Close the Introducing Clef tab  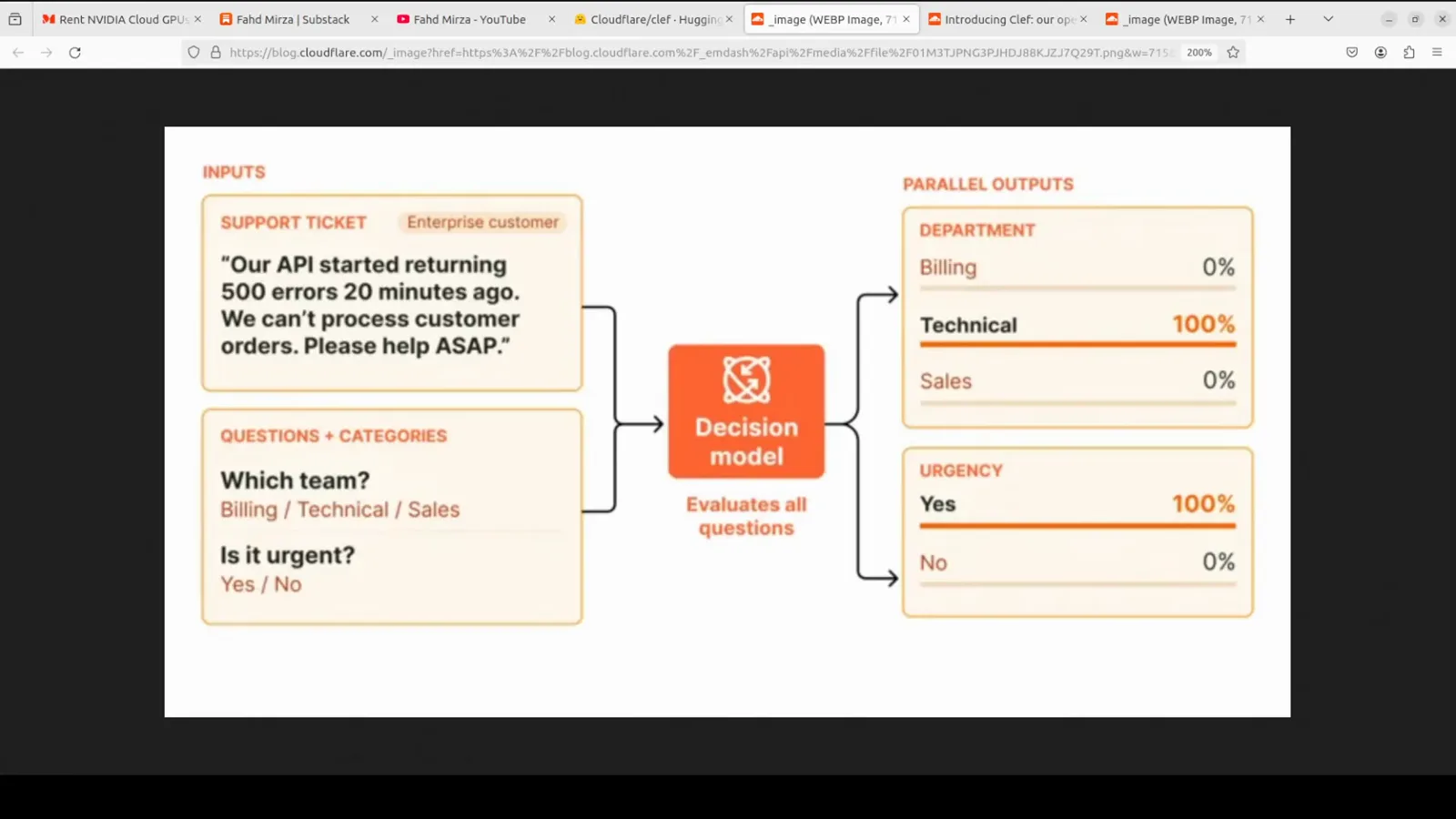(x=1083, y=19)
